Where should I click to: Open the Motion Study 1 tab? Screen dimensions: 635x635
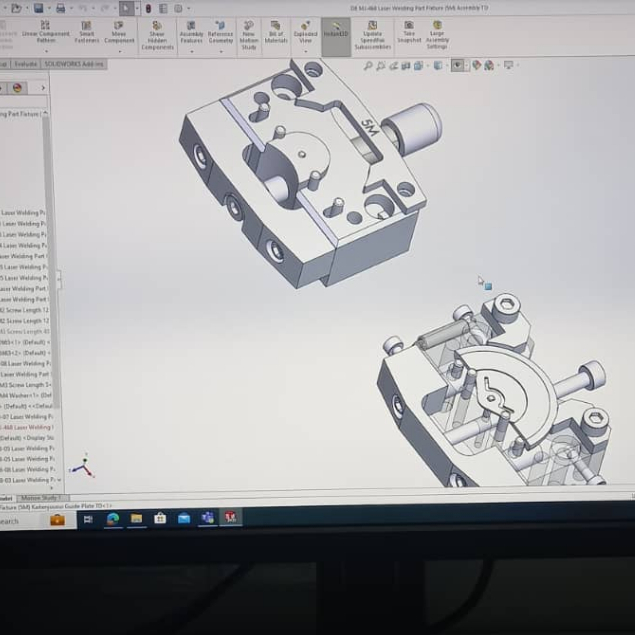click(41, 497)
